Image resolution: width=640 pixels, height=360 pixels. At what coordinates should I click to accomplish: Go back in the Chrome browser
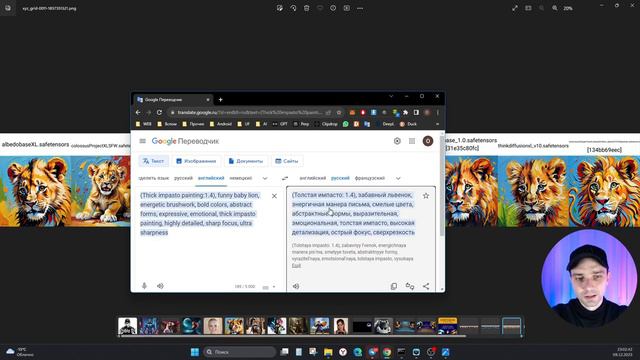tap(138, 112)
